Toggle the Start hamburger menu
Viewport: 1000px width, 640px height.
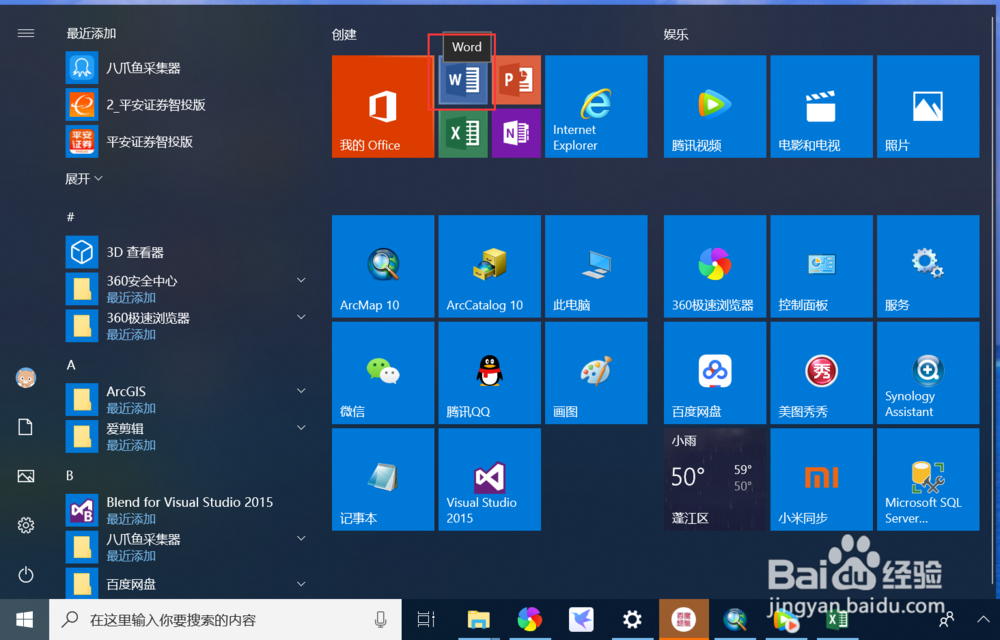[26, 33]
